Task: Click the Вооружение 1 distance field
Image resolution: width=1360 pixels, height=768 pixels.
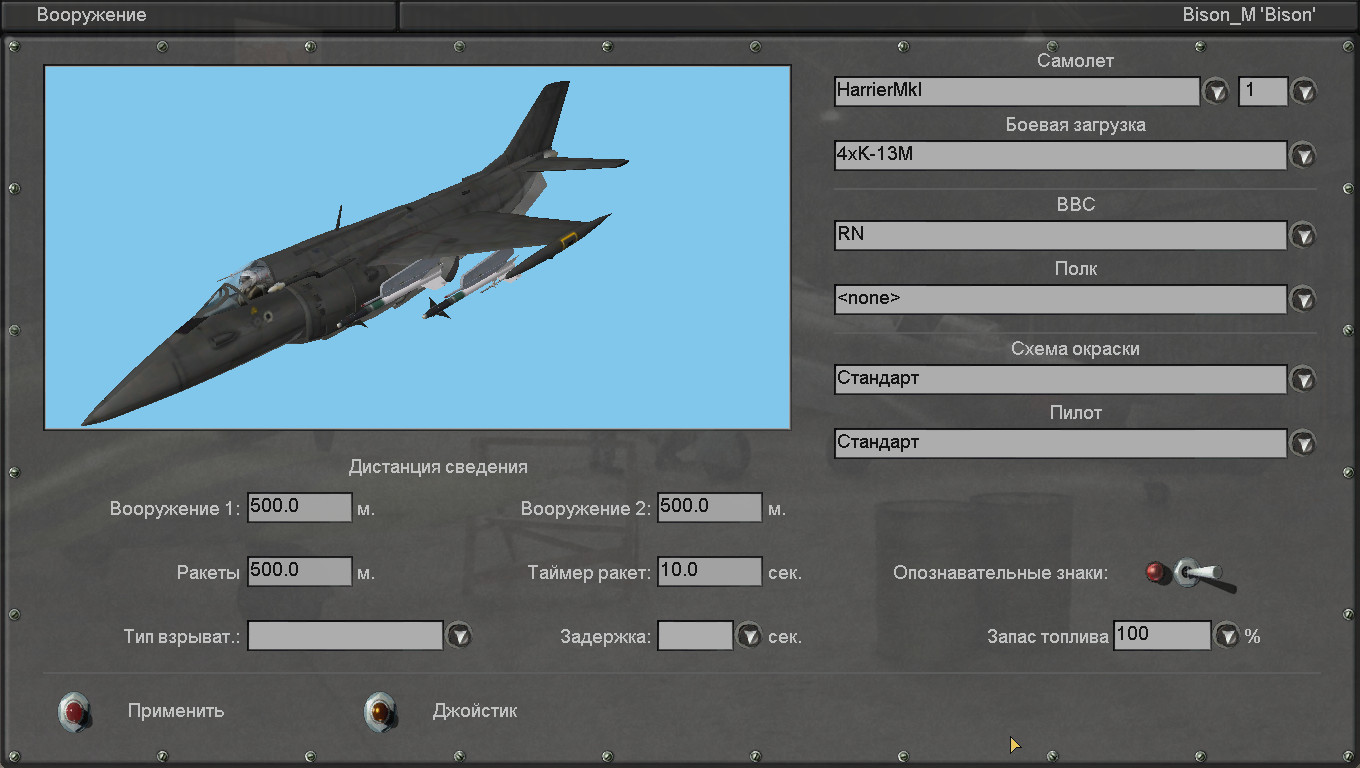Action: tap(300, 507)
